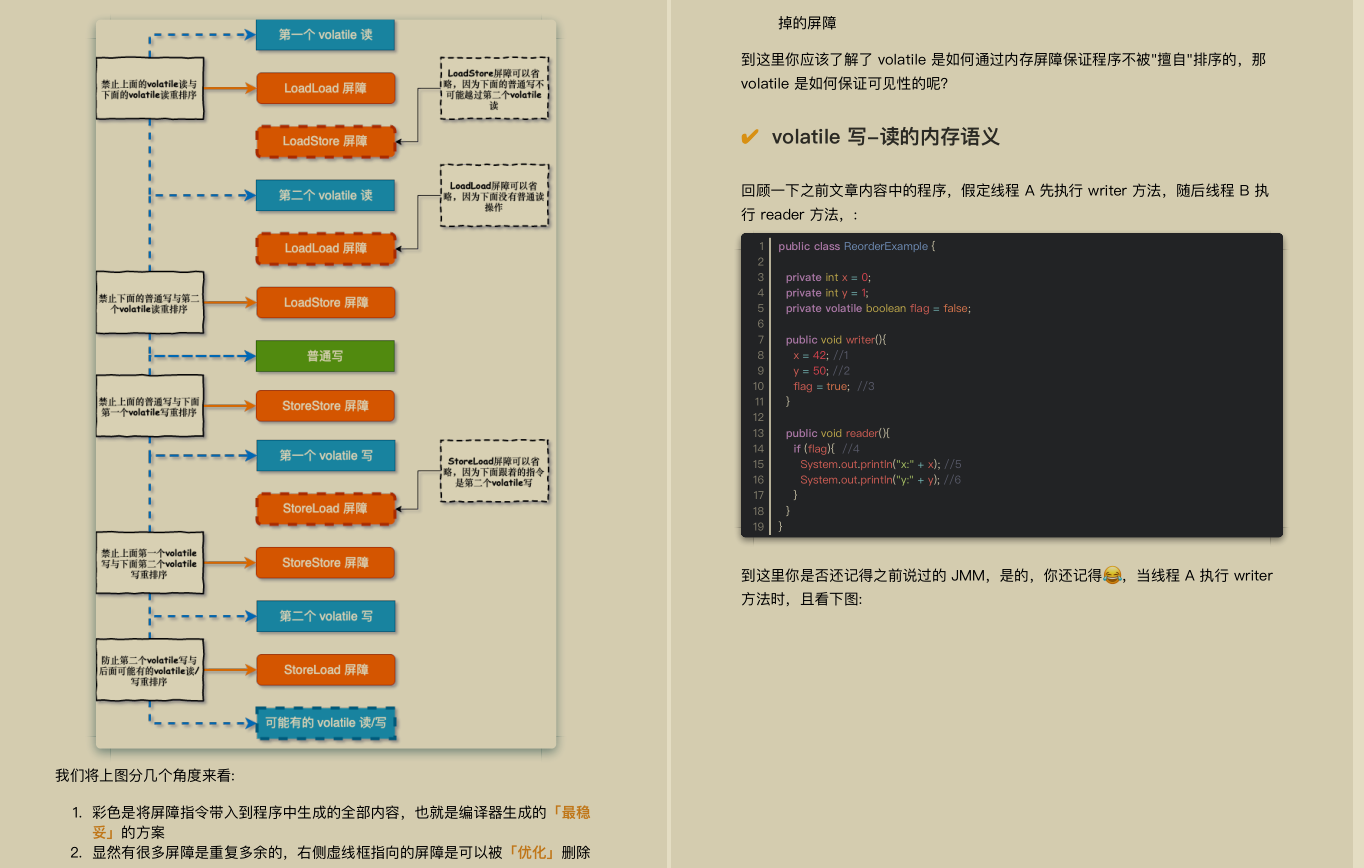Image resolution: width=1364 pixels, height=868 pixels.
Task: Click the note "禁止上面的普通写与下面第一个volatile写重排序"
Action: pyautogui.click(x=150, y=406)
